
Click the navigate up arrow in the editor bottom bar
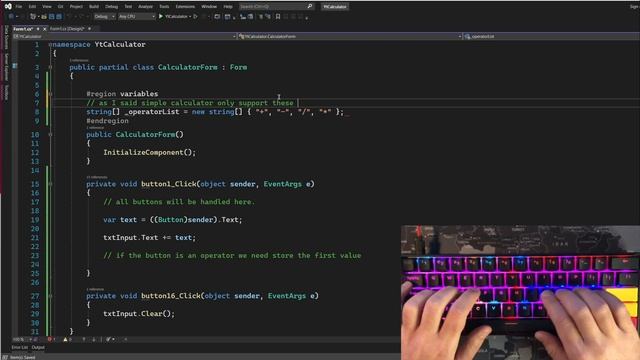coord(84,339)
